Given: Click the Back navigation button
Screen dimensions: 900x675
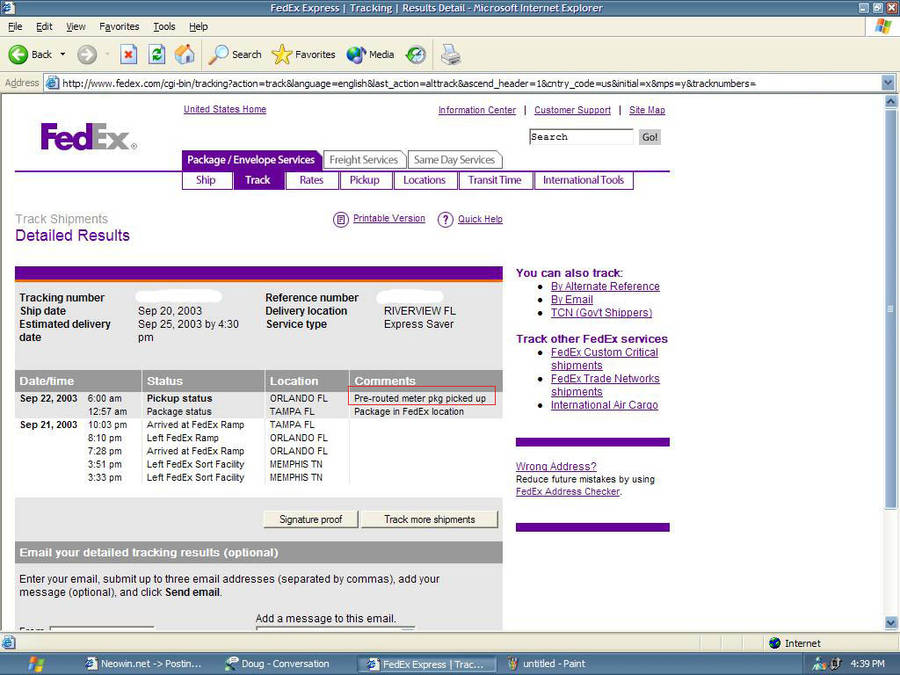Looking at the screenshot, I should tap(31, 54).
